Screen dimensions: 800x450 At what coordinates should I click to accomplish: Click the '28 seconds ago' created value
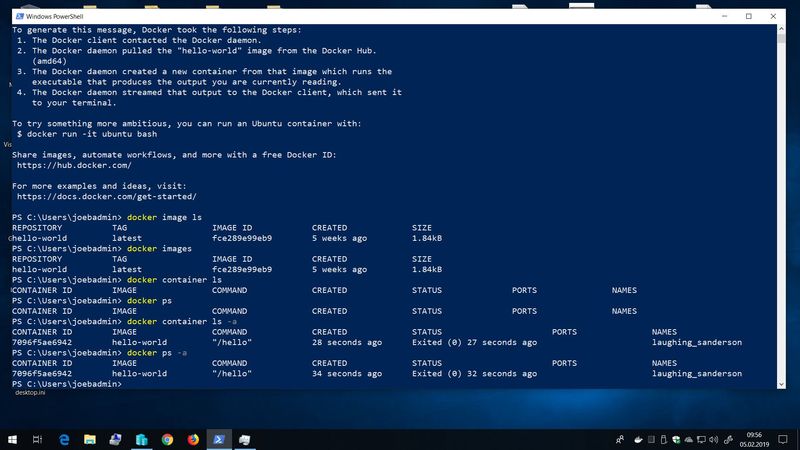point(347,342)
